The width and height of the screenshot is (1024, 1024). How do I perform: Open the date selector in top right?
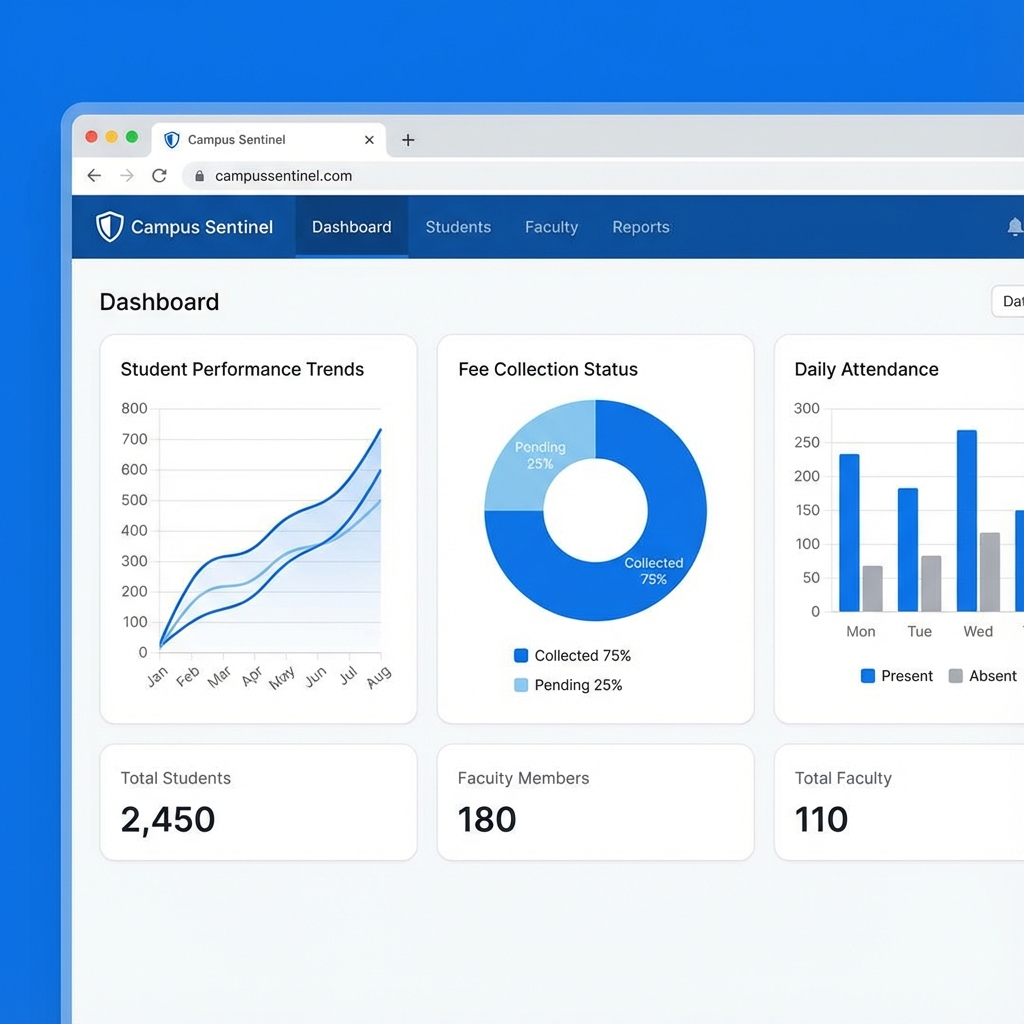pyautogui.click(x=1009, y=301)
